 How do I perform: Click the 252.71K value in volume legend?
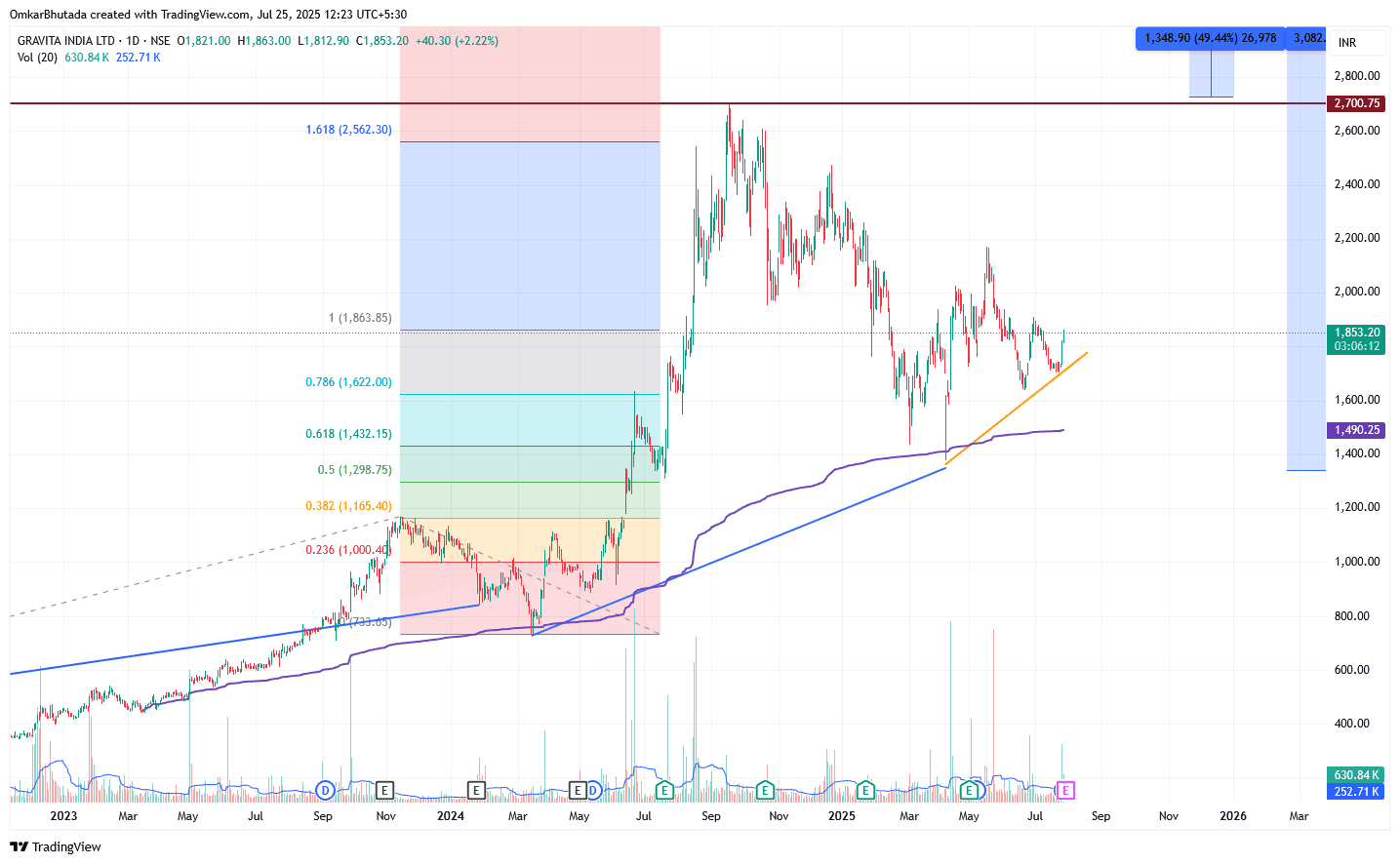[139, 58]
